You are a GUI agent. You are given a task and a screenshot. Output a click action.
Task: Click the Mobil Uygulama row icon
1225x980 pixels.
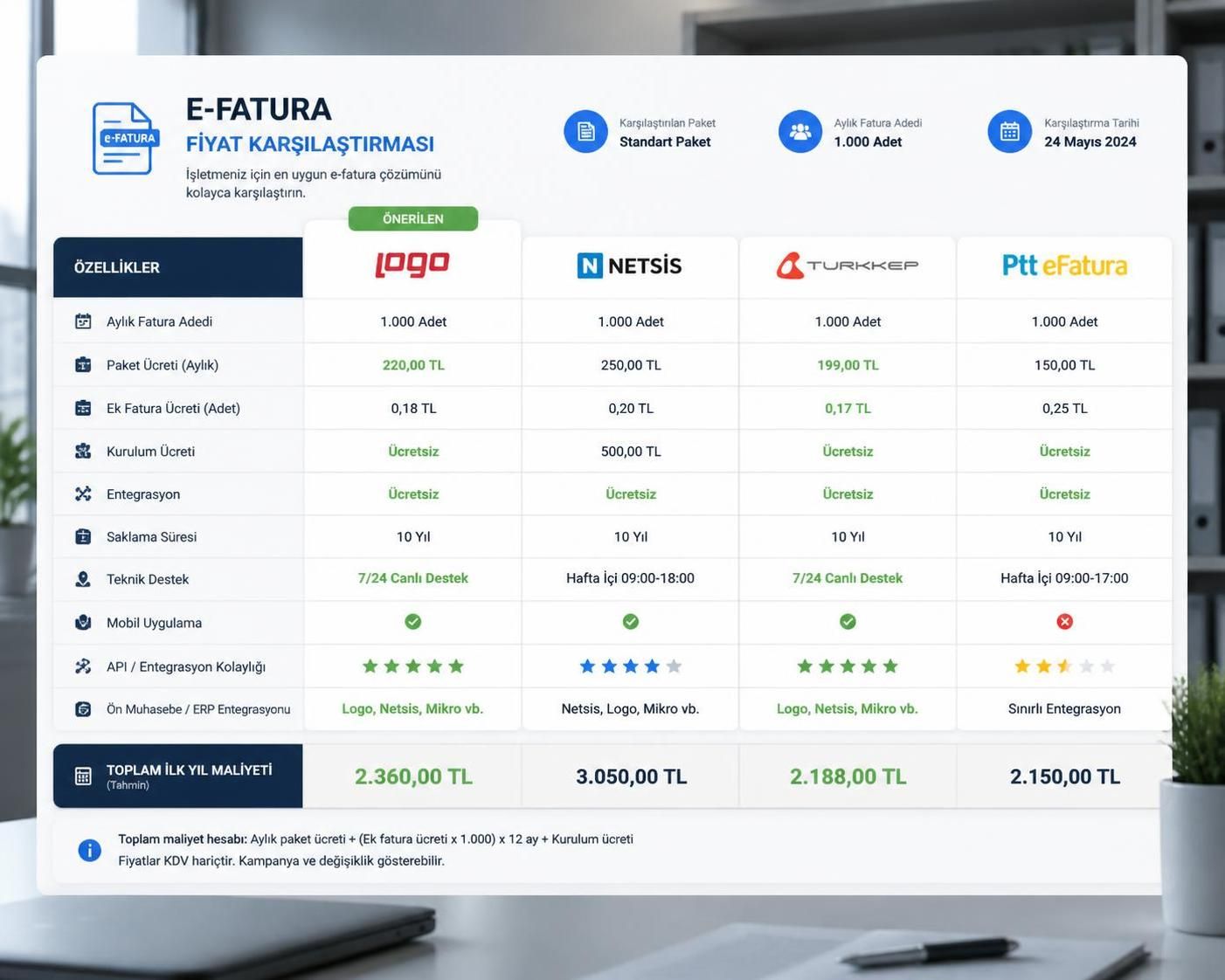83,623
